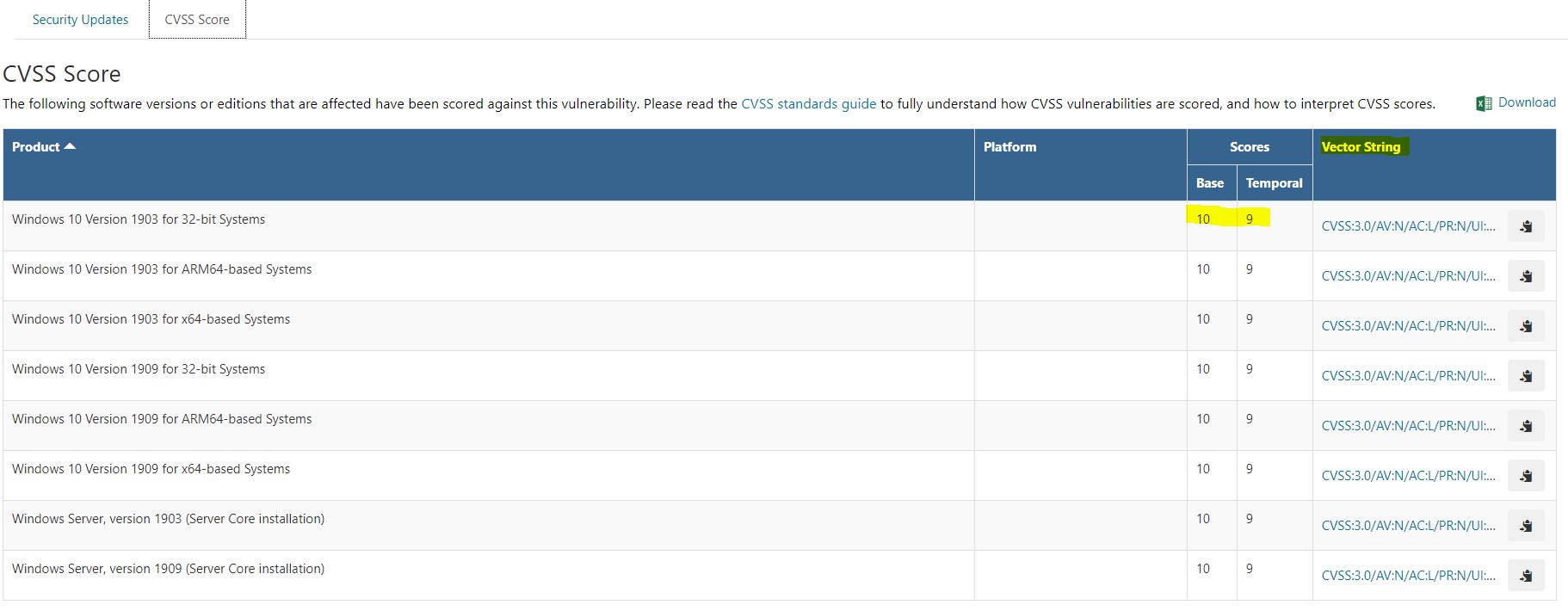Open the CVSS standards guide link

[808, 104]
